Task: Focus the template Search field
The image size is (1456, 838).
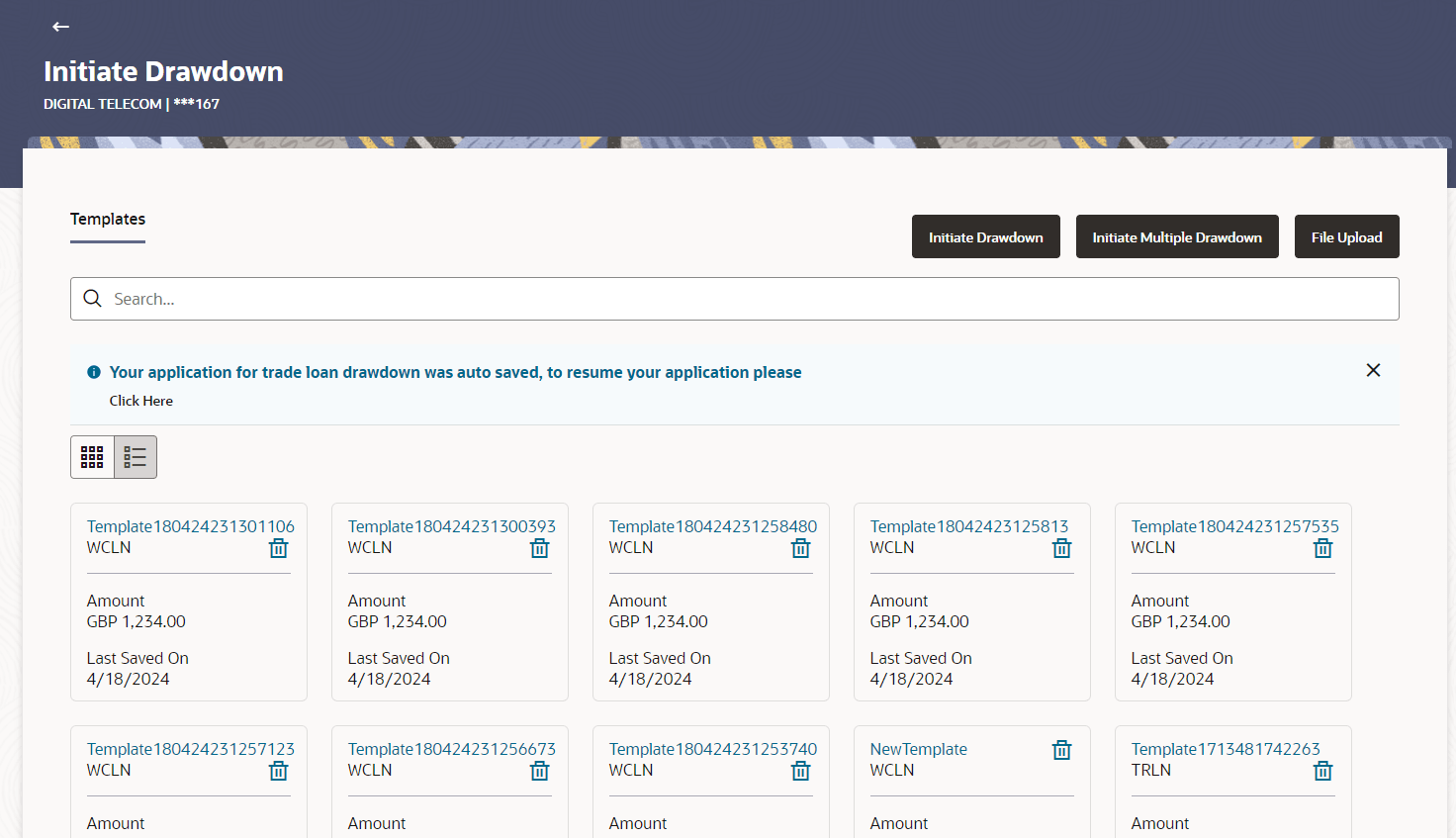Action: point(735,299)
